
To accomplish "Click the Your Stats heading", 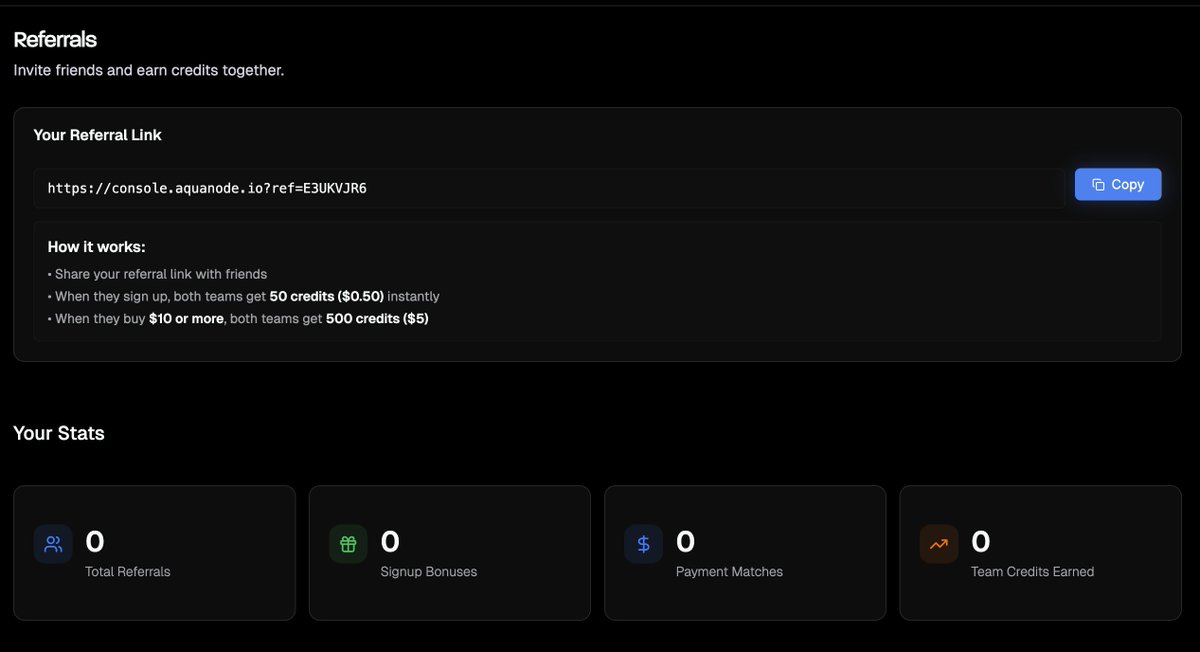I will [59, 433].
